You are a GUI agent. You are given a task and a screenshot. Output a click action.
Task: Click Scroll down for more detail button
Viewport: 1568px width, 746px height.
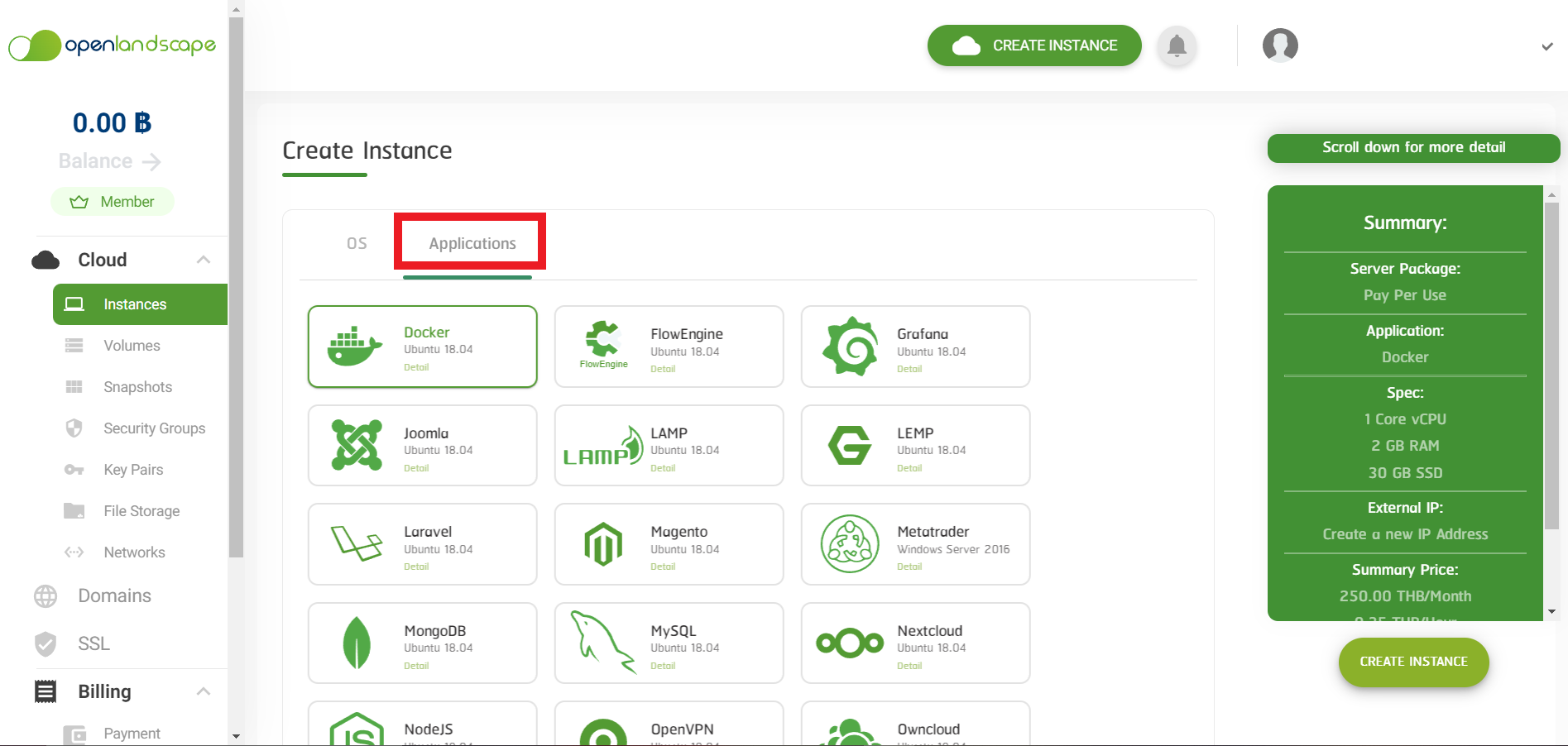(1413, 148)
